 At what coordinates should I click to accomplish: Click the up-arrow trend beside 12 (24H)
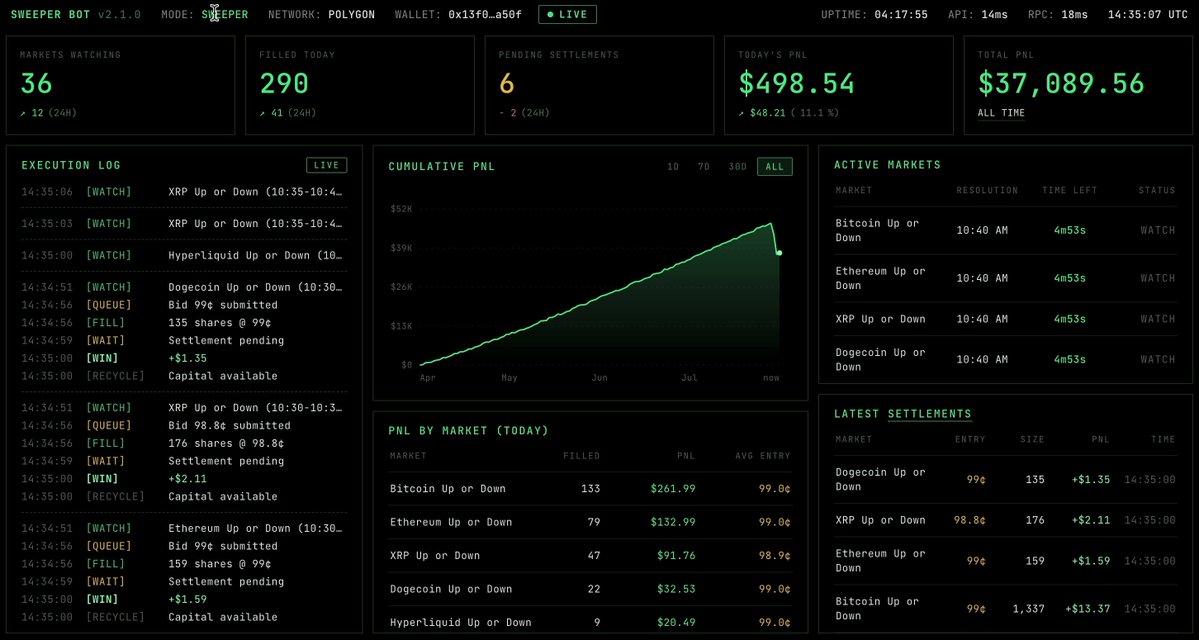(23, 113)
